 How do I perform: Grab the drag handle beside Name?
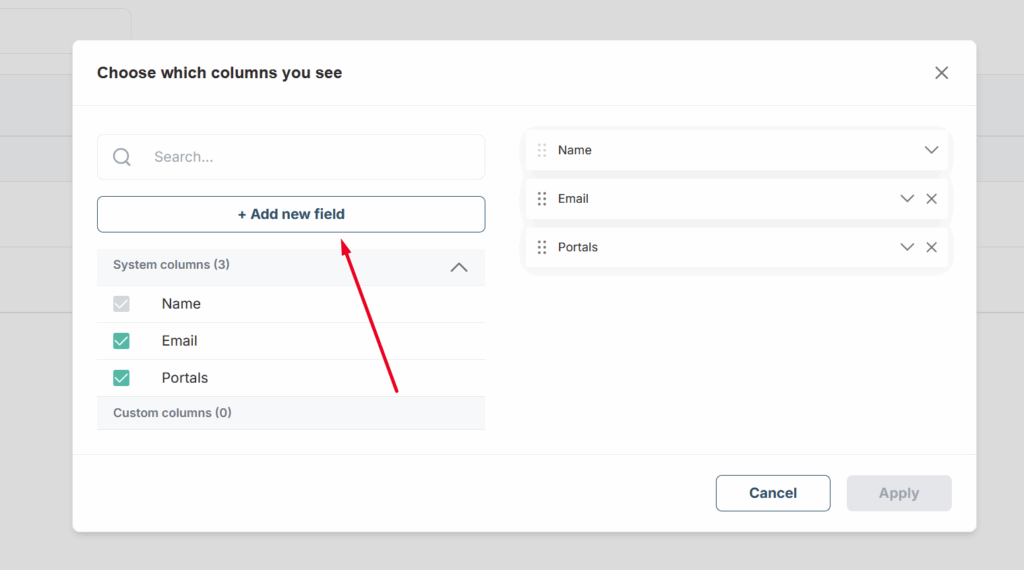click(x=542, y=150)
